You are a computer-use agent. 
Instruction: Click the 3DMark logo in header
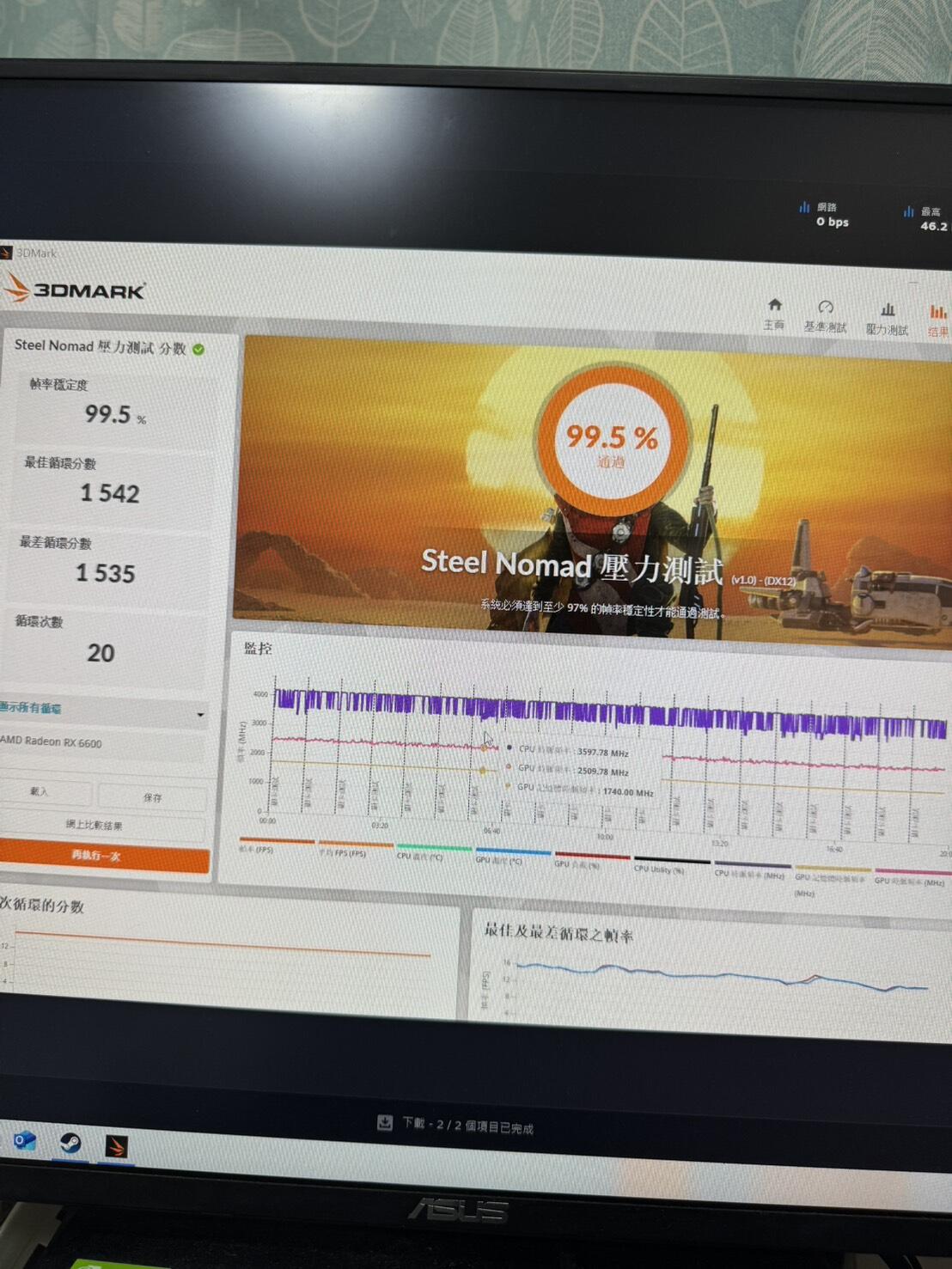pos(74,290)
